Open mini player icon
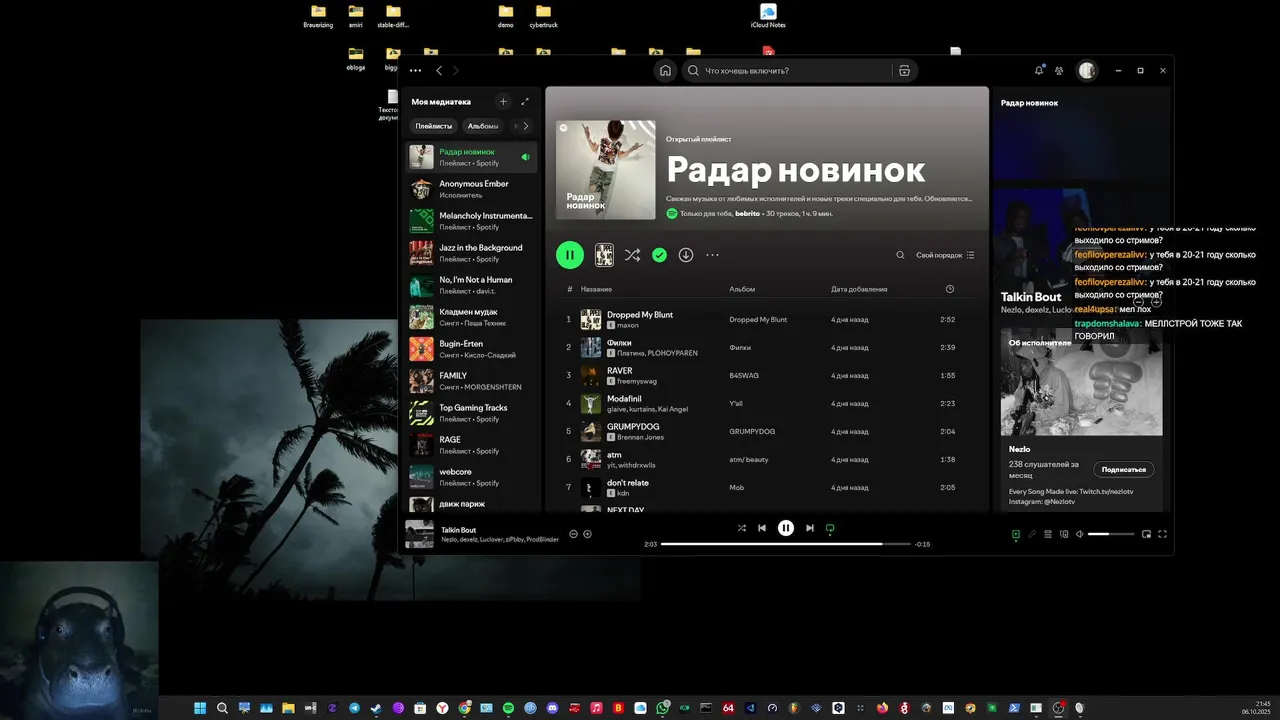Image resolution: width=1280 pixels, height=720 pixels. tap(1146, 534)
